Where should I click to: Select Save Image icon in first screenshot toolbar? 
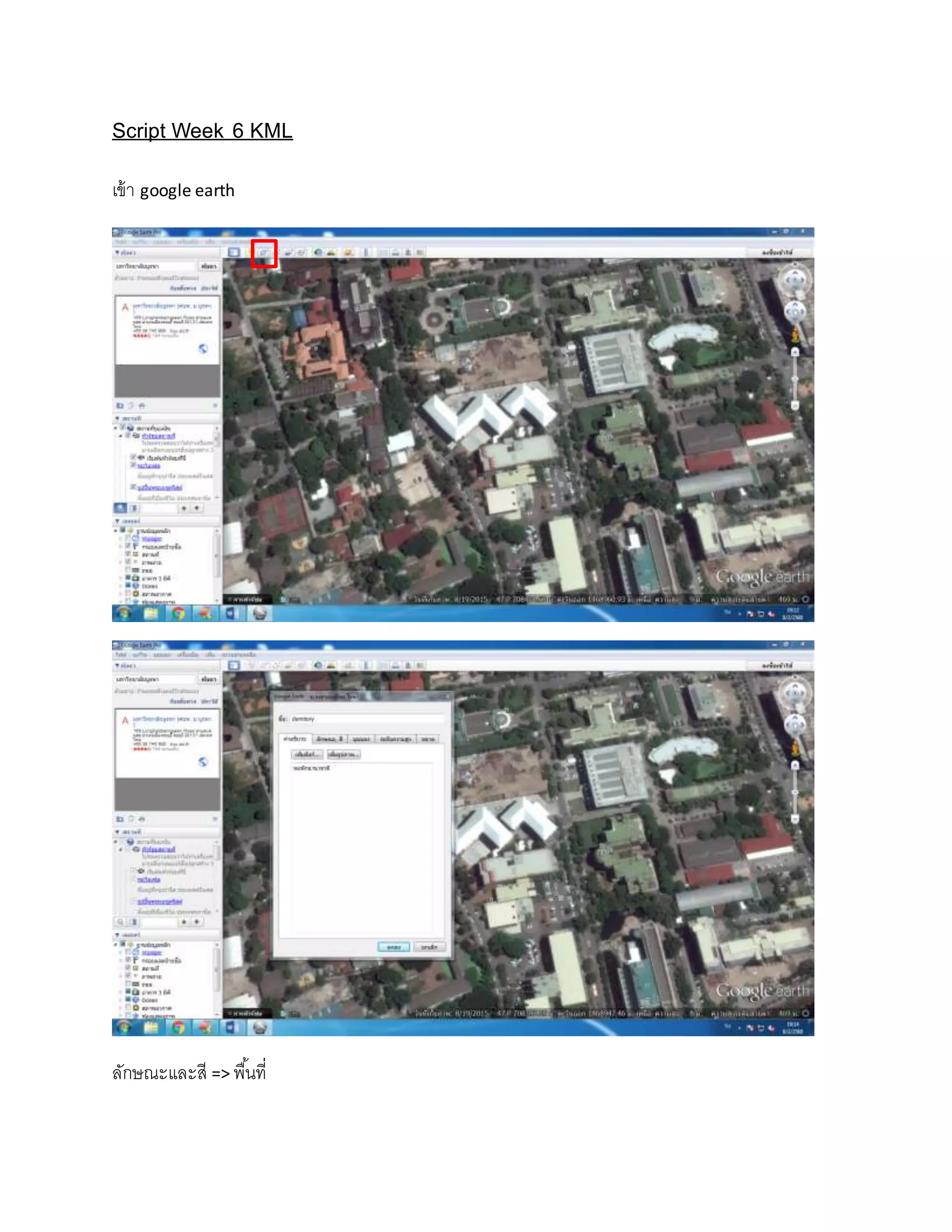pyautogui.click(x=408, y=252)
